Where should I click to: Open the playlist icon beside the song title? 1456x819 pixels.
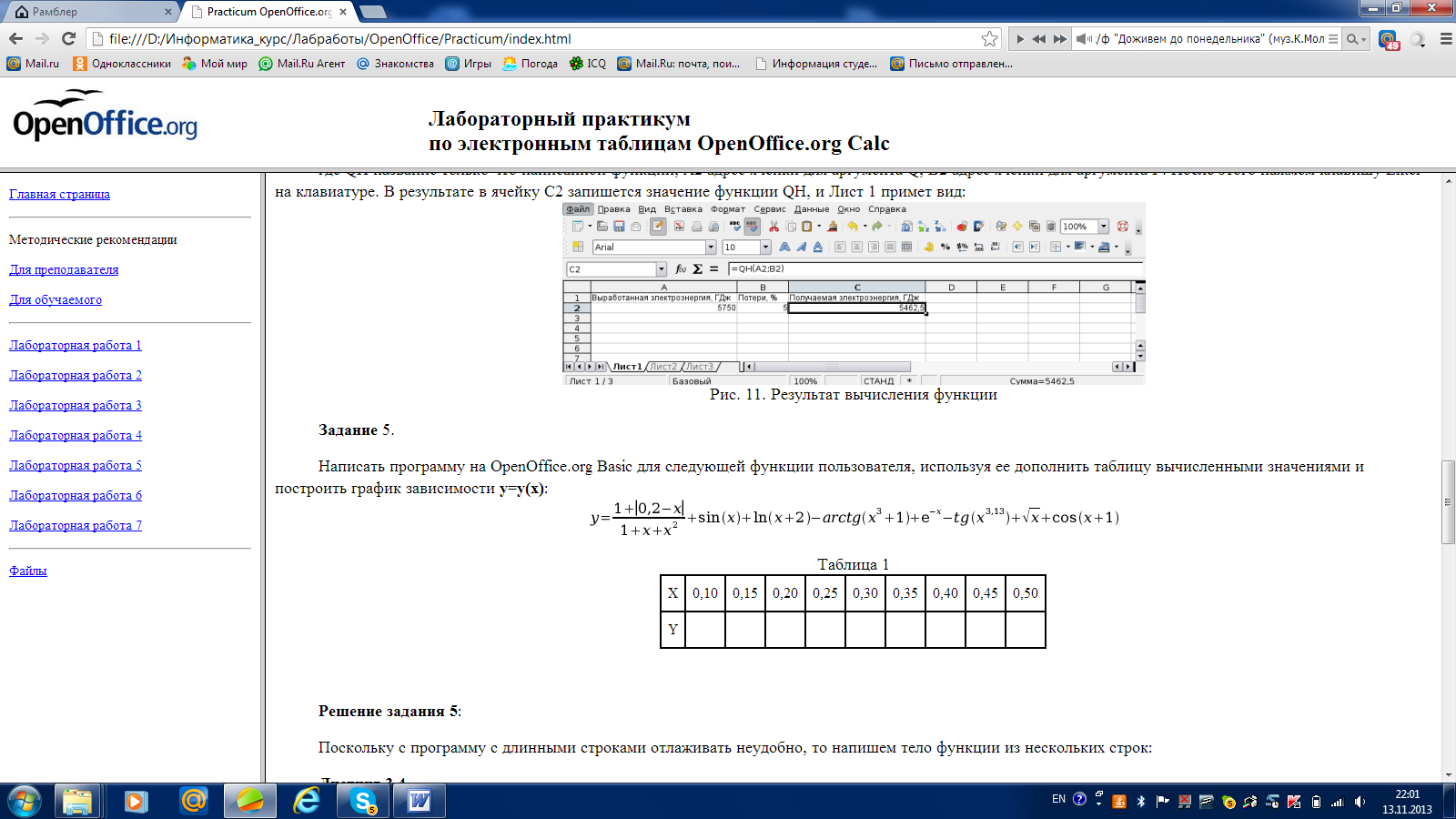point(1333,39)
